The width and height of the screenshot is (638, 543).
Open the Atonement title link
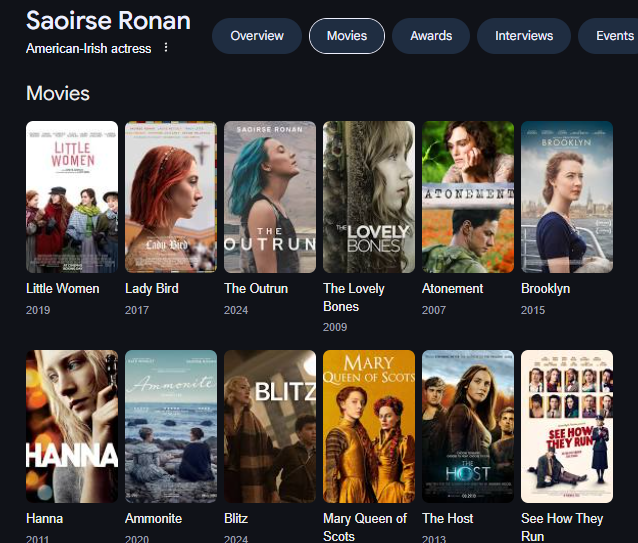pyautogui.click(x=452, y=288)
